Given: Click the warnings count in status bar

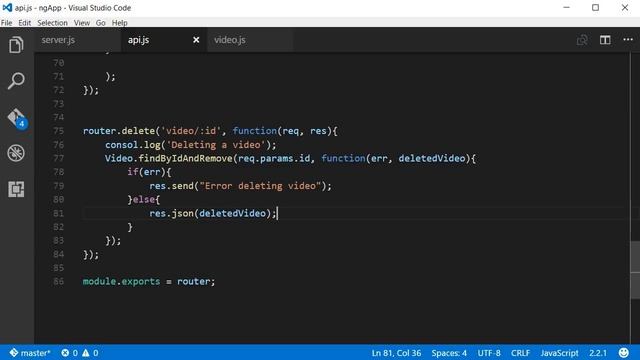Looking at the screenshot, I should point(90,353).
